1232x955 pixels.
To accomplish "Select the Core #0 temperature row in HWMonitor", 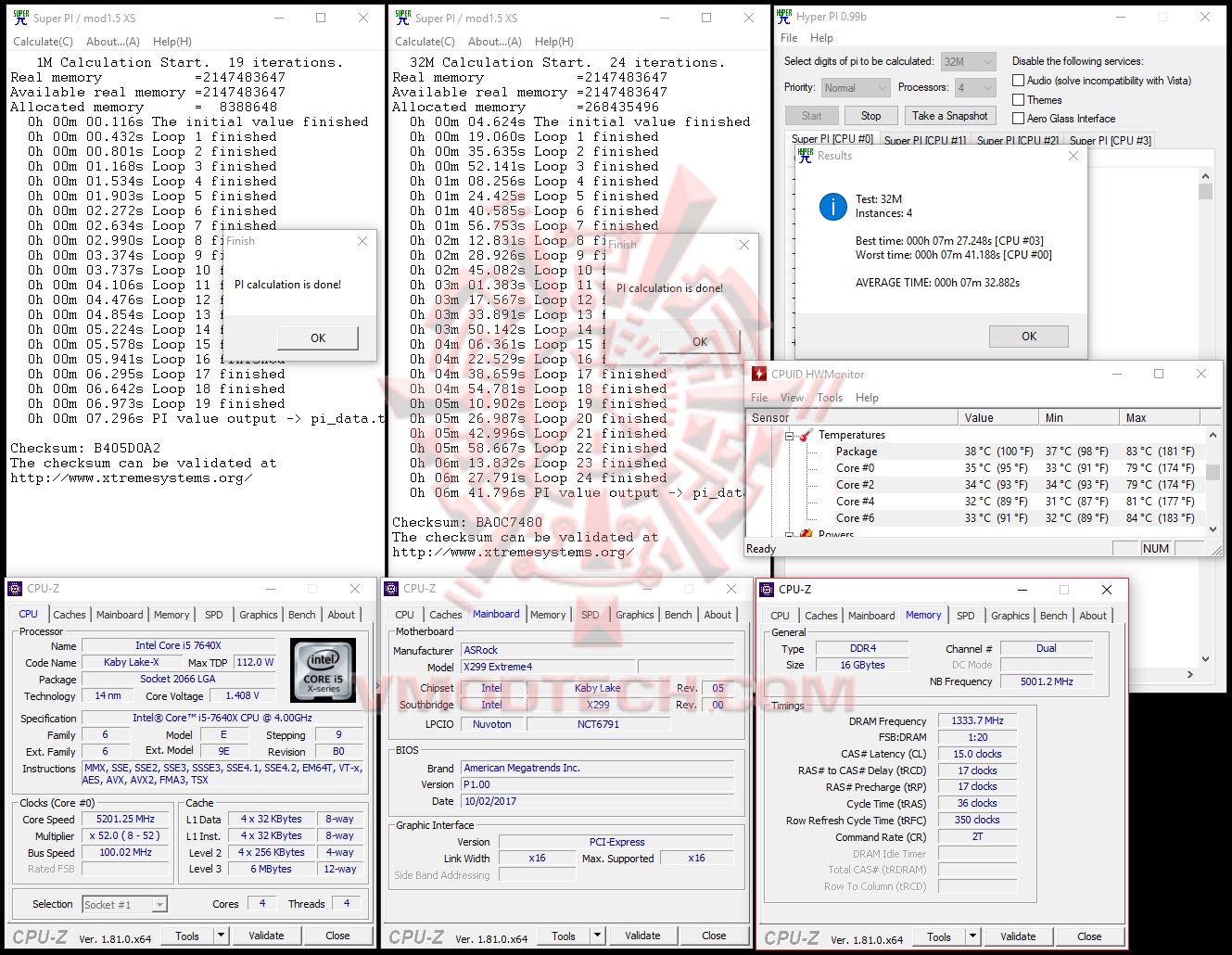I will 976,468.
